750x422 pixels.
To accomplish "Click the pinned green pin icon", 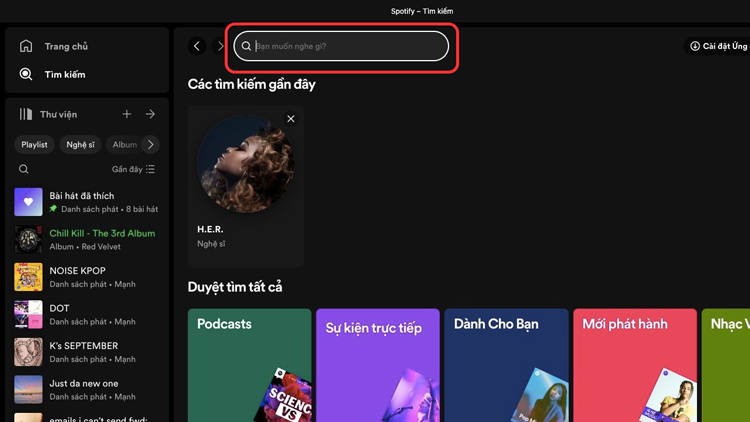I will point(53,209).
